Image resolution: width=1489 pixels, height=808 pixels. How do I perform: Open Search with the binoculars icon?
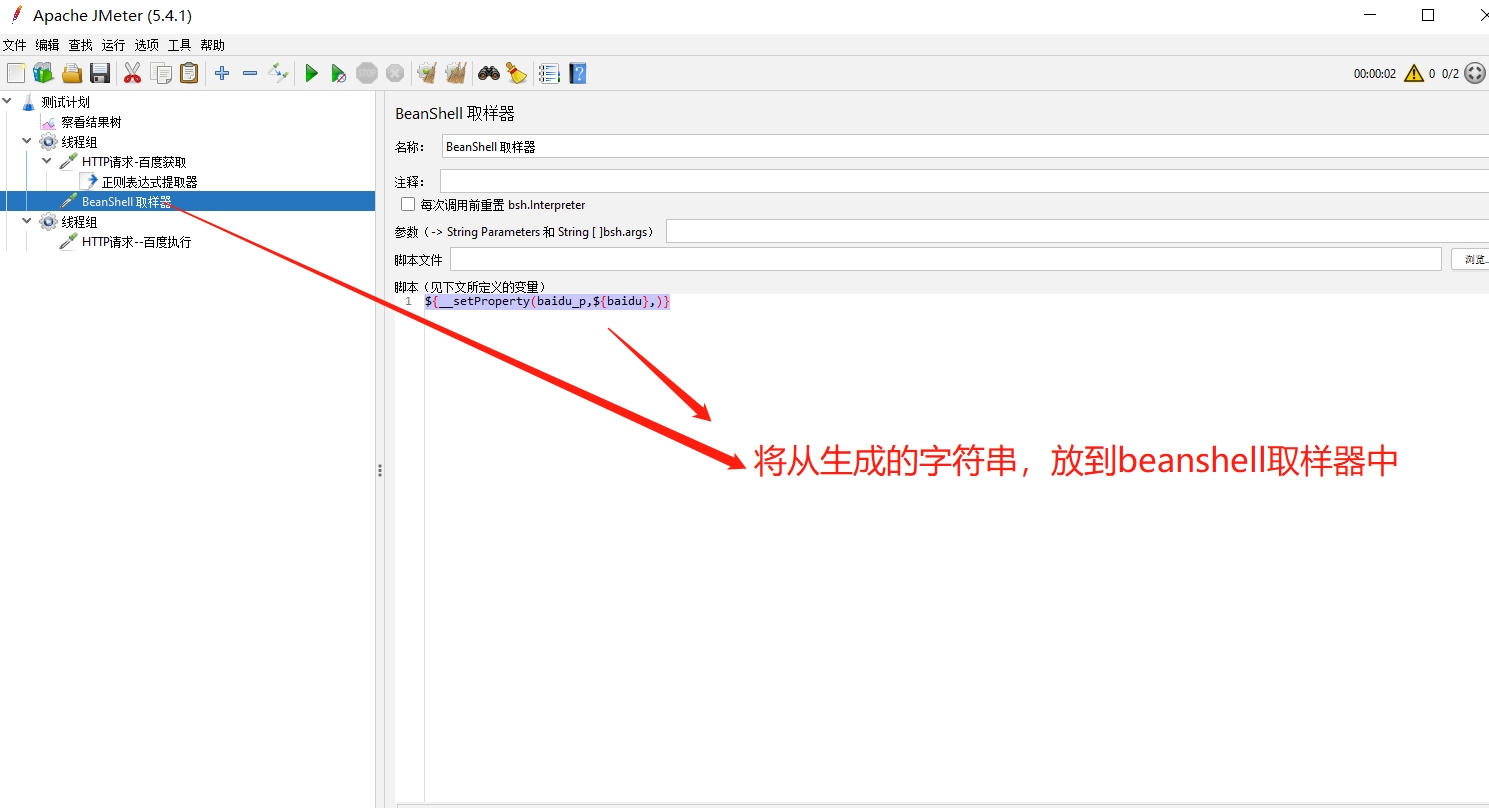(489, 73)
